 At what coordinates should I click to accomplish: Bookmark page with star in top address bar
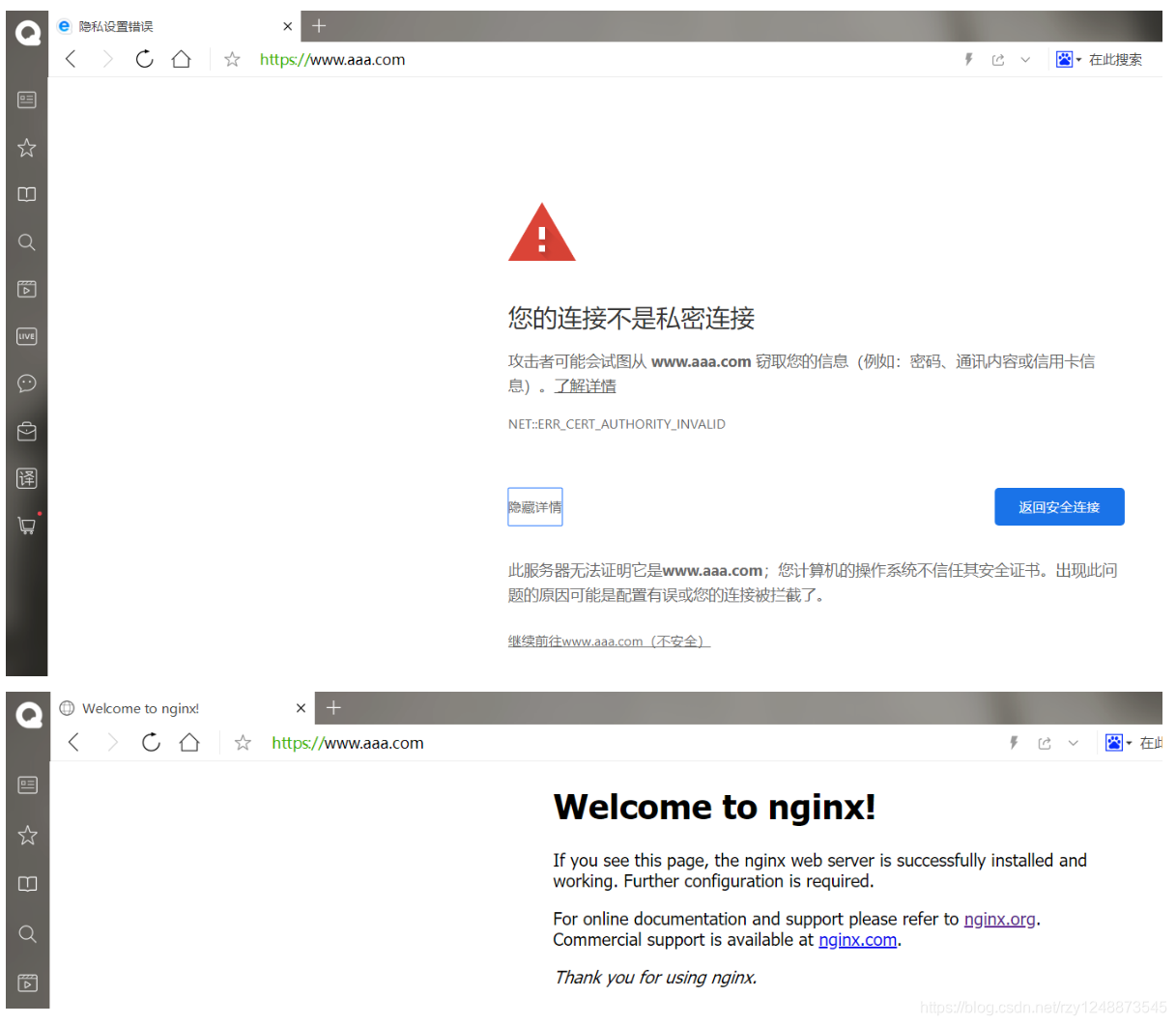pos(232,59)
